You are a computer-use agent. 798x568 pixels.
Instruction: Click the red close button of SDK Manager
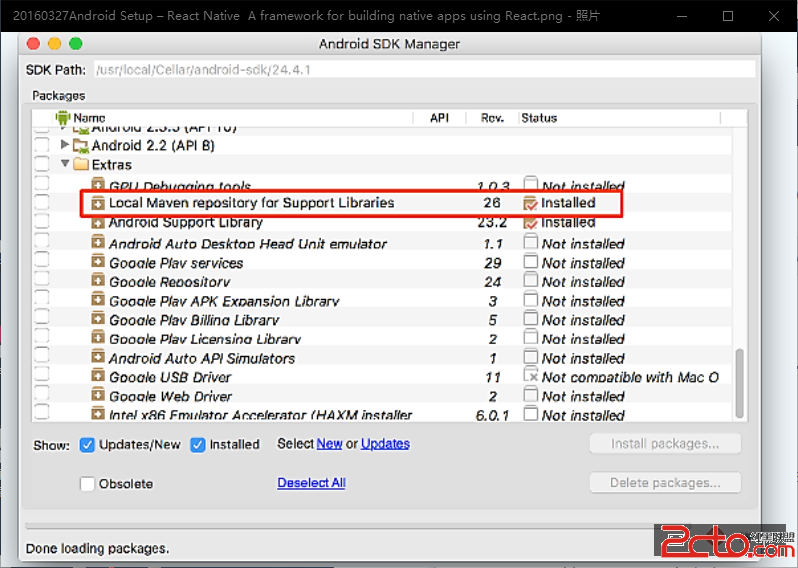(34, 44)
